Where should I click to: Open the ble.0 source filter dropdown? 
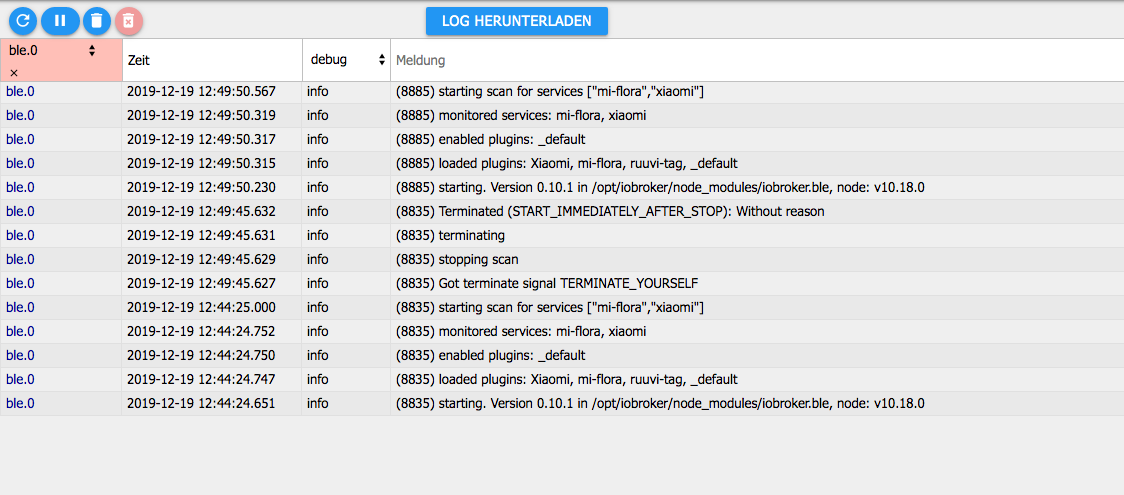coord(52,50)
